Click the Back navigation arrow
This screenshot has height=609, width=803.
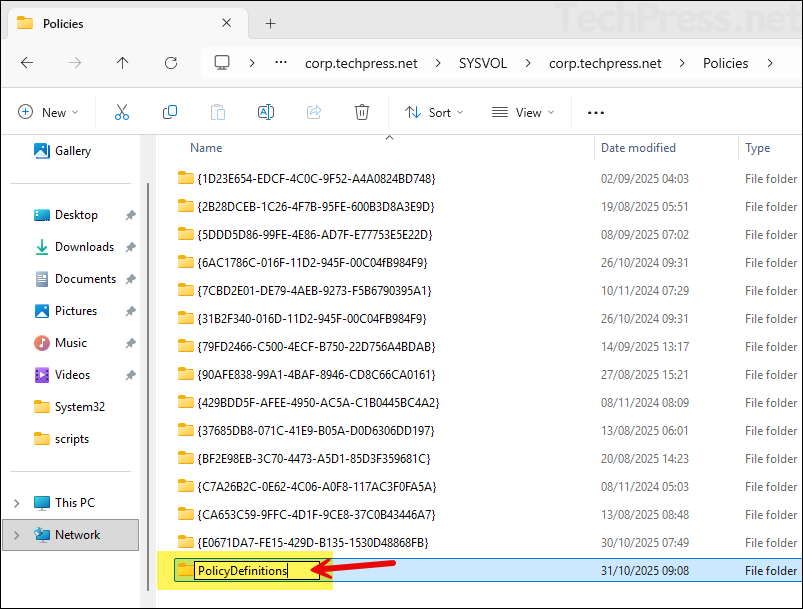(x=28, y=63)
